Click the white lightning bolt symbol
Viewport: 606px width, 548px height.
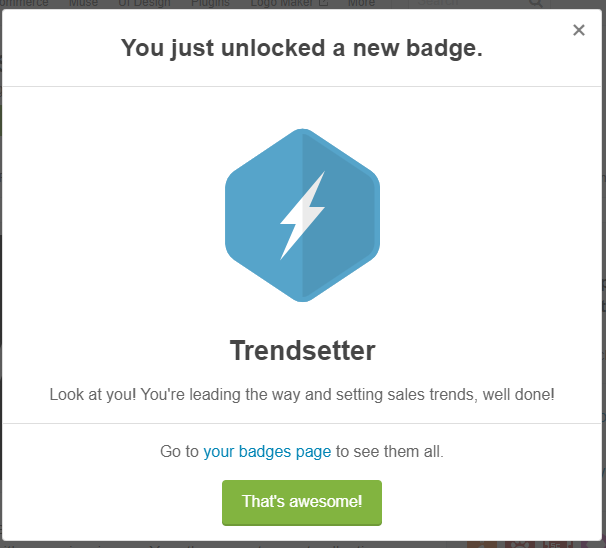click(302, 215)
